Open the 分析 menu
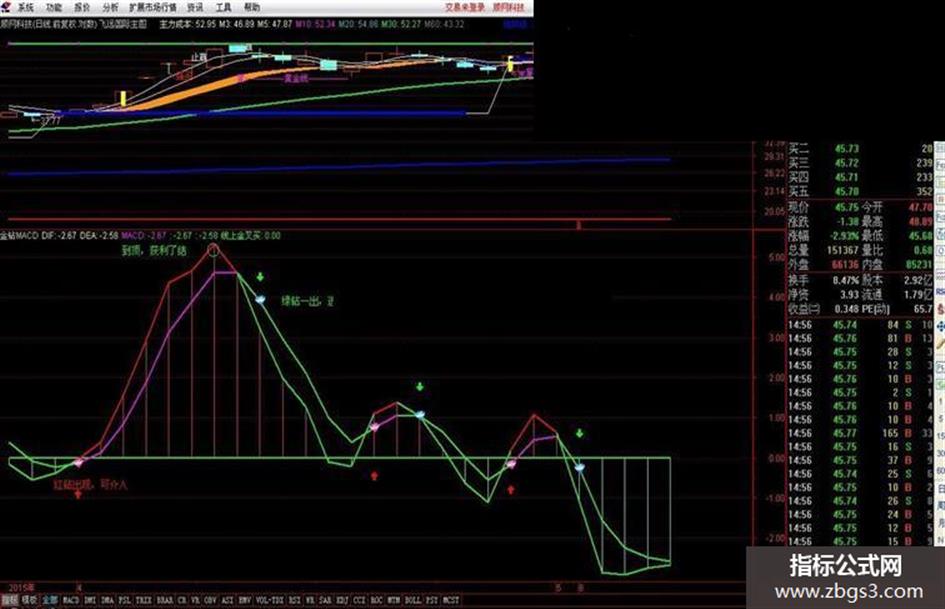 tap(110, 7)
